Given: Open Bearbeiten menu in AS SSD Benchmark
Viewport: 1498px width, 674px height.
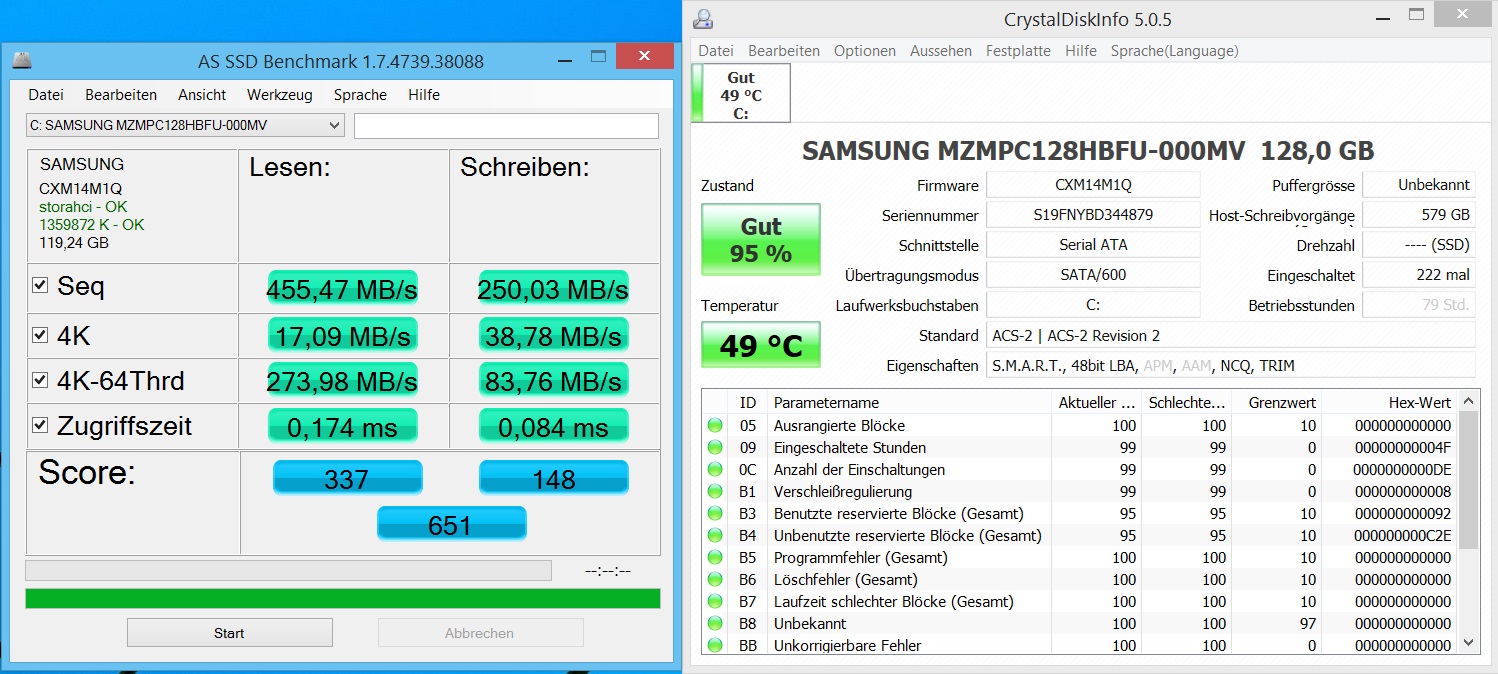Looking at the screenshot, I should pos(121,95).
